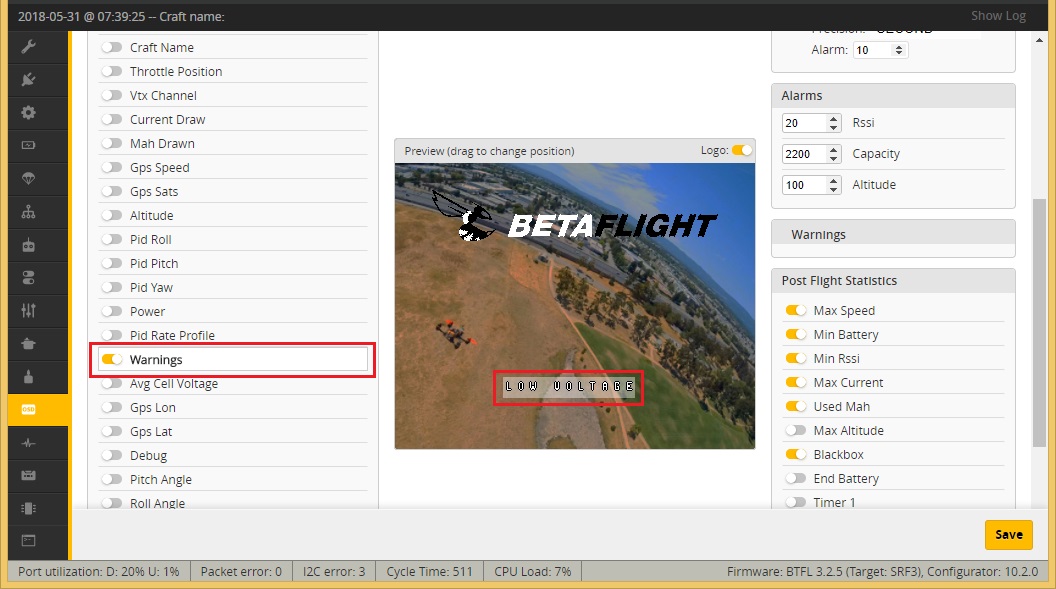Click the Post Flight Statistics header
Screen dimensions: 1056x589
893,281
